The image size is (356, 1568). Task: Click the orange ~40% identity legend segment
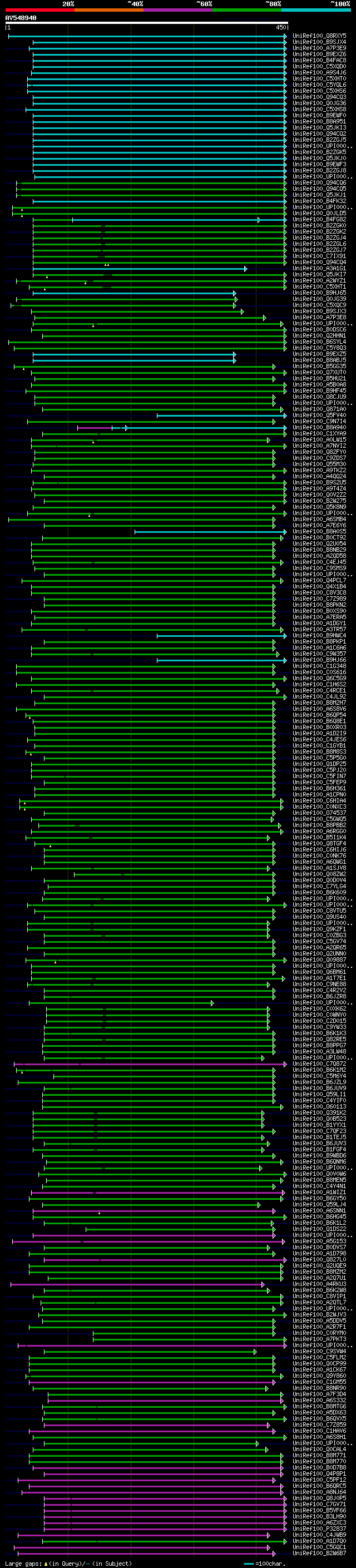pos(109,10)
